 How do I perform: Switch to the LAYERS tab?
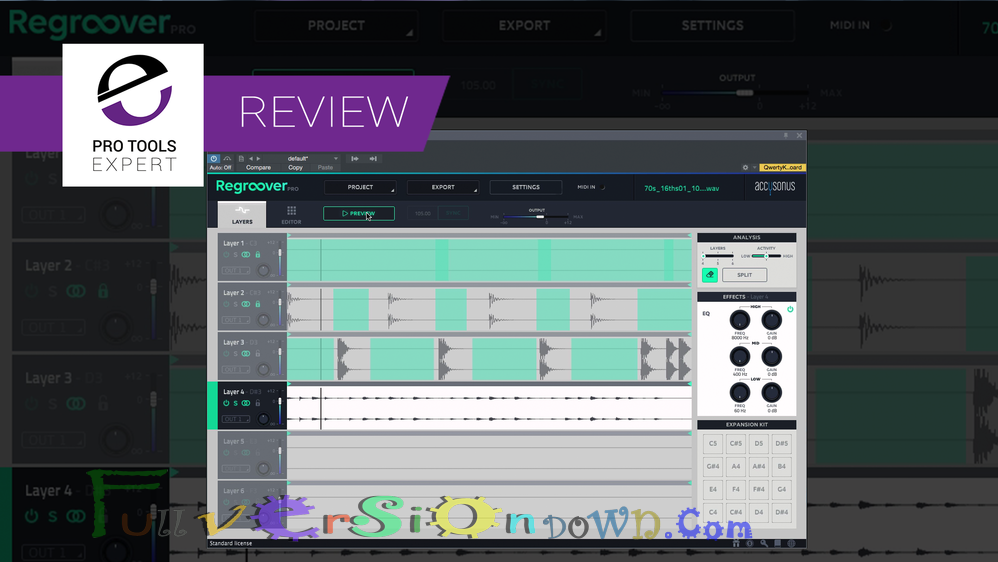[x=242, y=215]
